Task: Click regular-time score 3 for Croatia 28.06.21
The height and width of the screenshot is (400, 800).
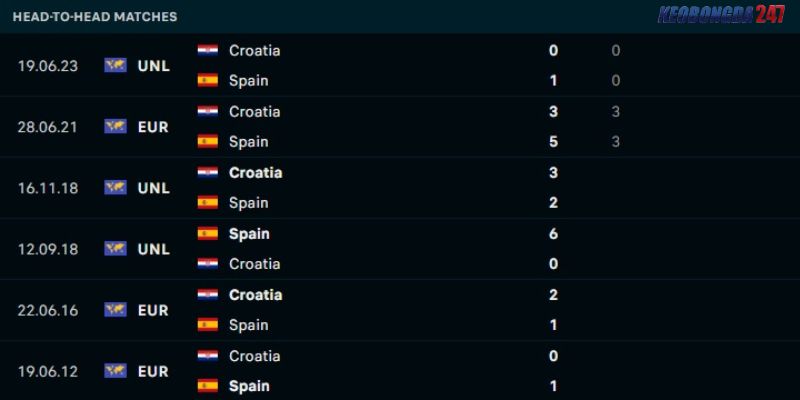Action: coord(616,111)
